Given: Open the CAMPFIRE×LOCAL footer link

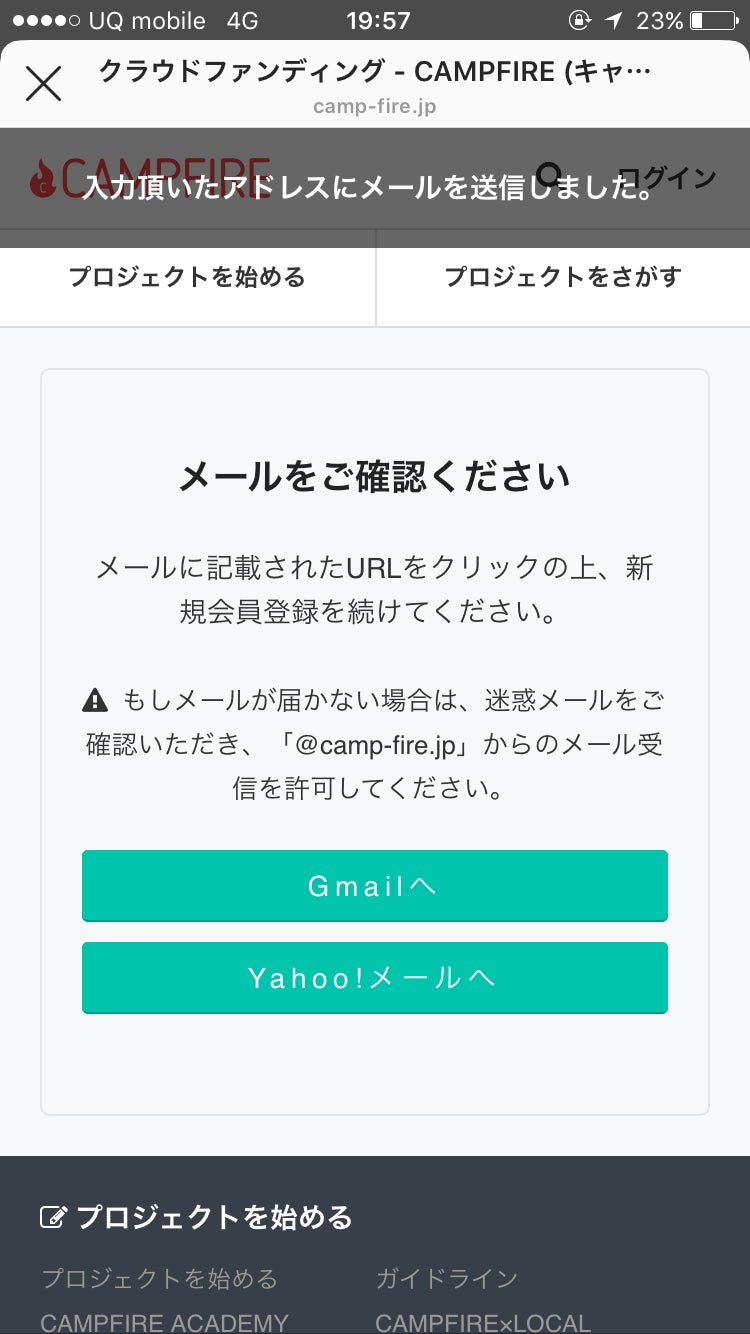Looking at the screenshot, I should click(x=482, y=1323).
